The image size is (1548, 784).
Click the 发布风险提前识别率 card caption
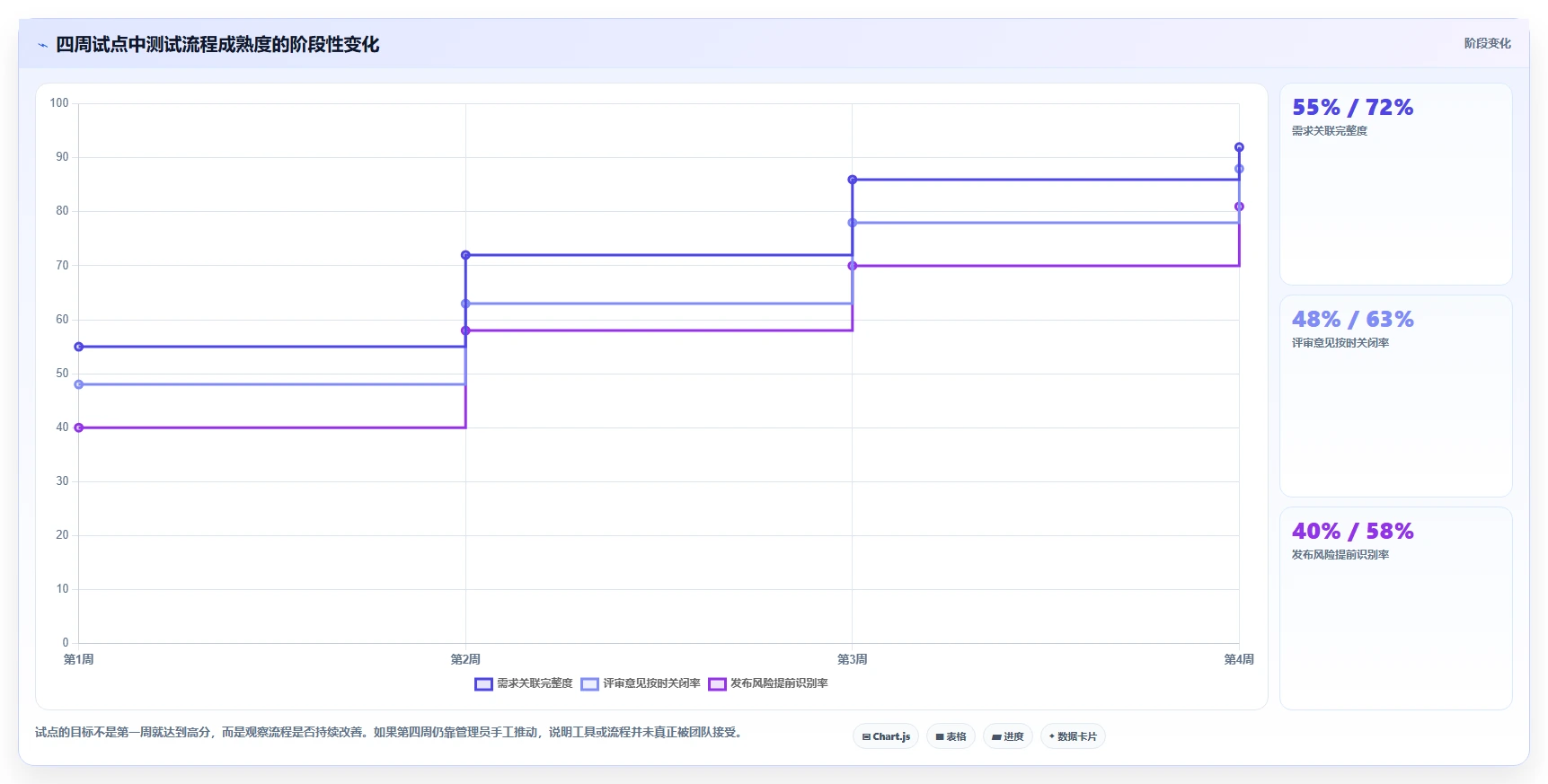pos(1340,555)
